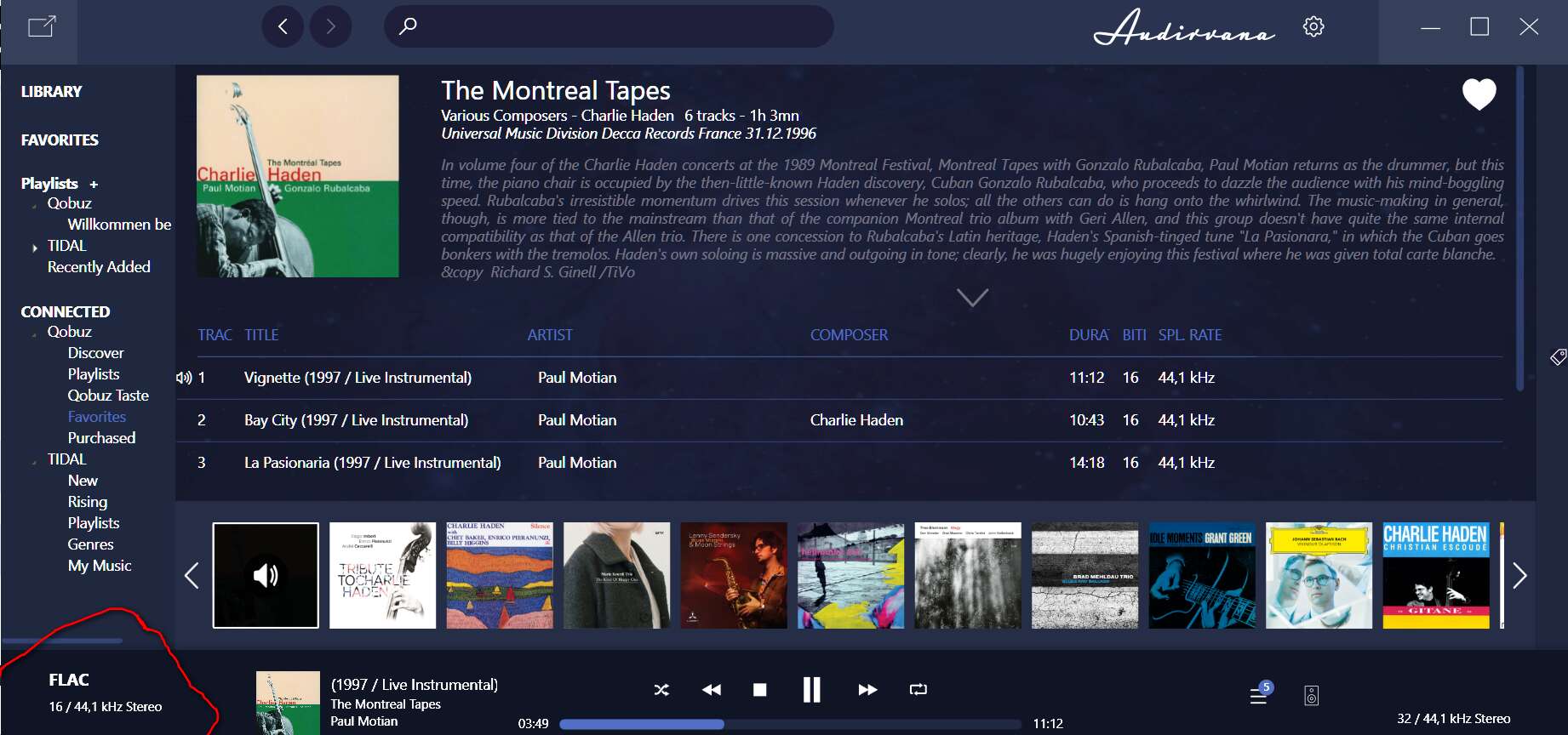Open TIDAL Rising
This screenshot has width=1568, height=735.
point(88,501)
